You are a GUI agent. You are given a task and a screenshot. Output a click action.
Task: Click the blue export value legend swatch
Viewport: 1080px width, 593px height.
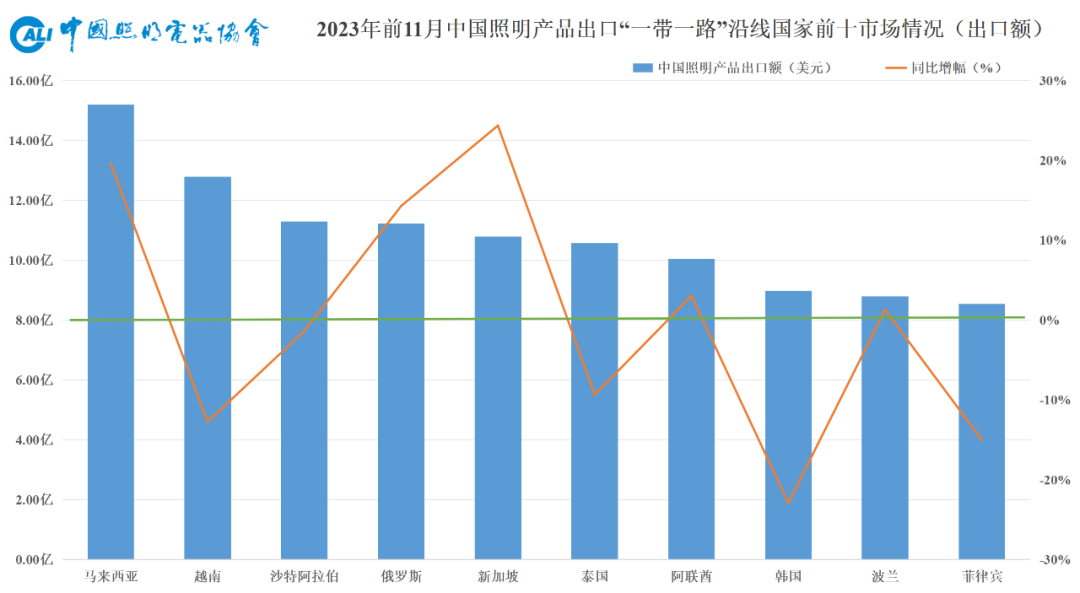(642, 68)
